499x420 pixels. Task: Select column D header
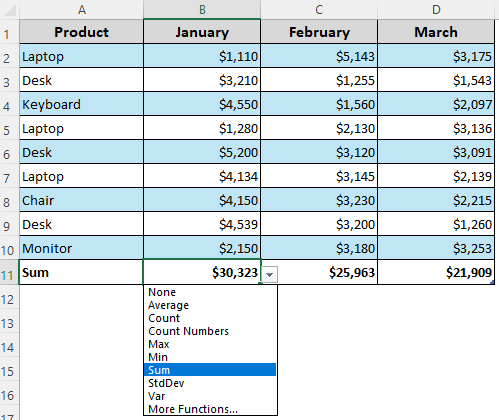[436, 9]
